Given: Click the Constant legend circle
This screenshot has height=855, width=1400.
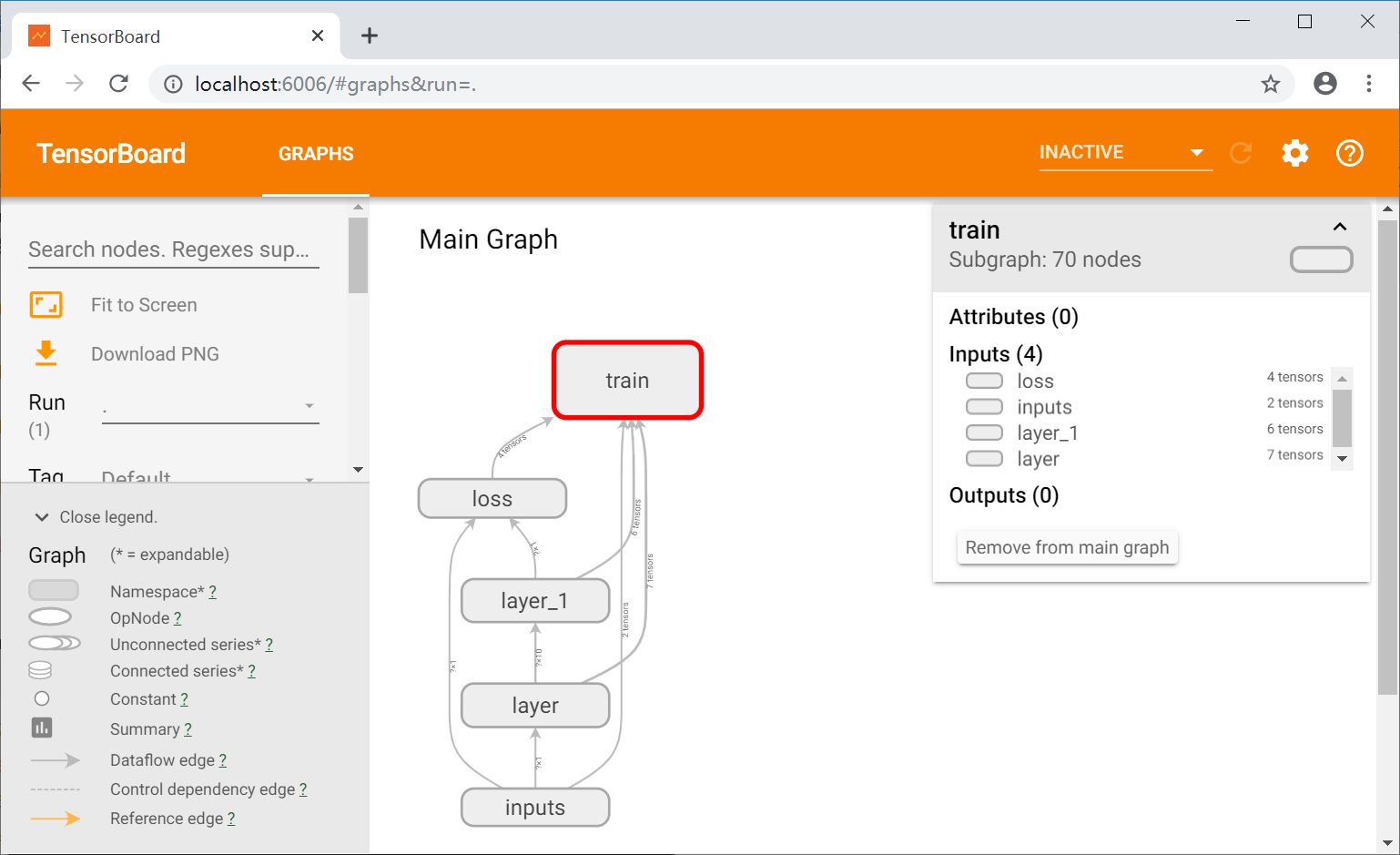Looking at the screenshot, I should click(x=42, y=698).
